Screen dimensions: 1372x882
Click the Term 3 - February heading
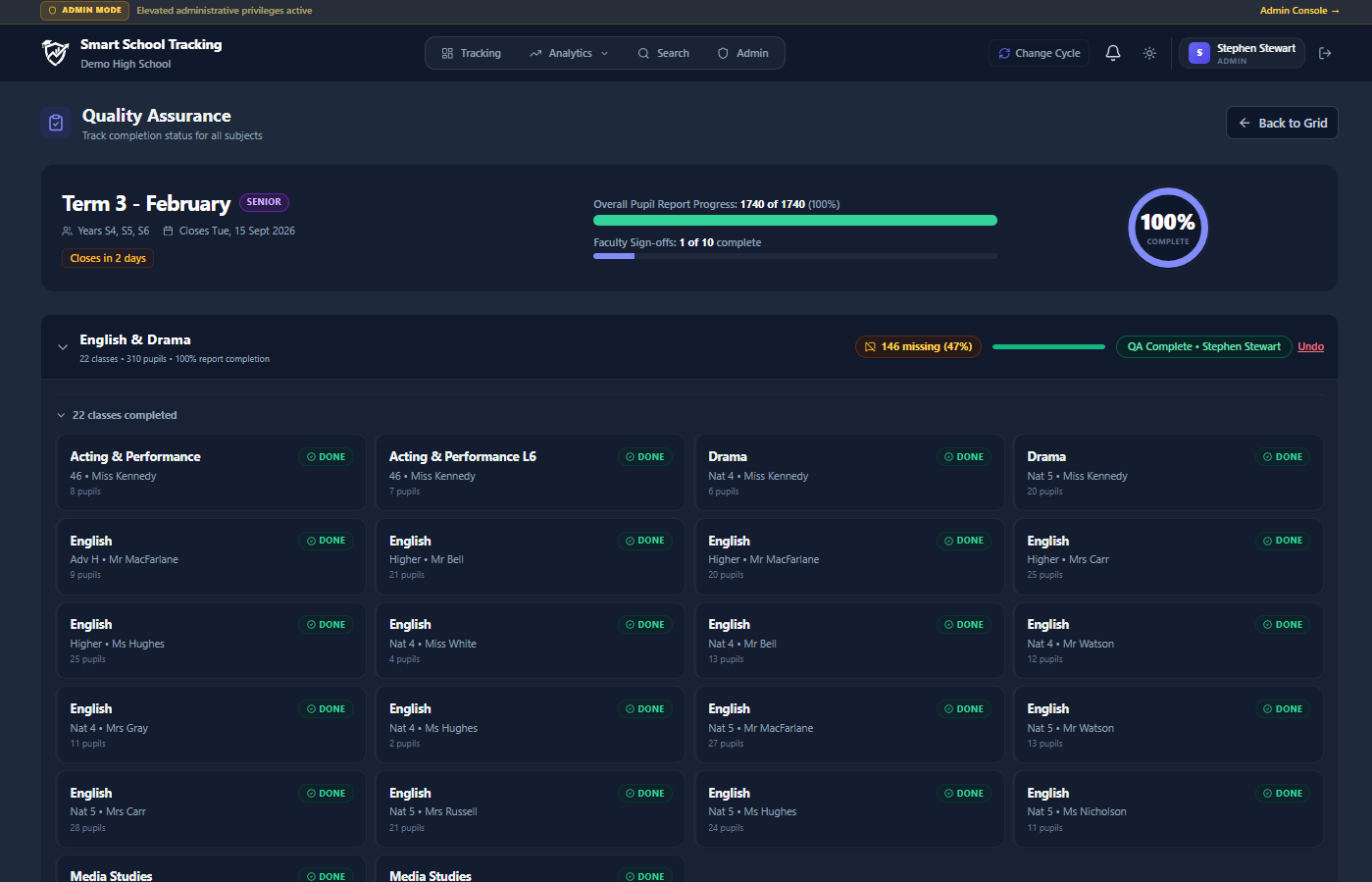(x=146, y=204)
